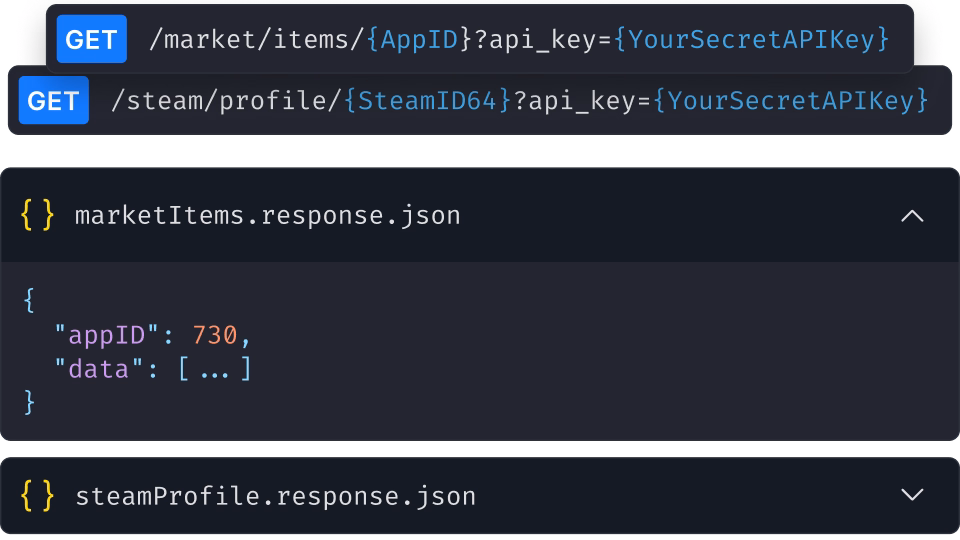Click {YourSecretAPIKey} in the market items URL

752,40
